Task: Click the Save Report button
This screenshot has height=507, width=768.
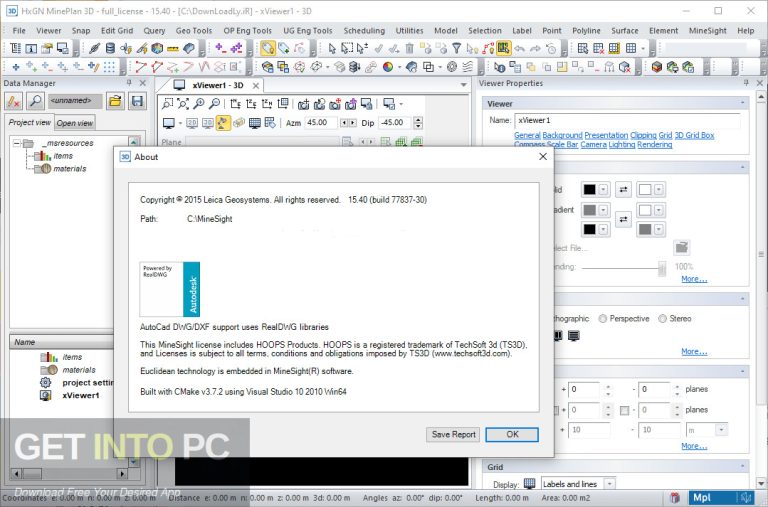Action: pos(453,434)
